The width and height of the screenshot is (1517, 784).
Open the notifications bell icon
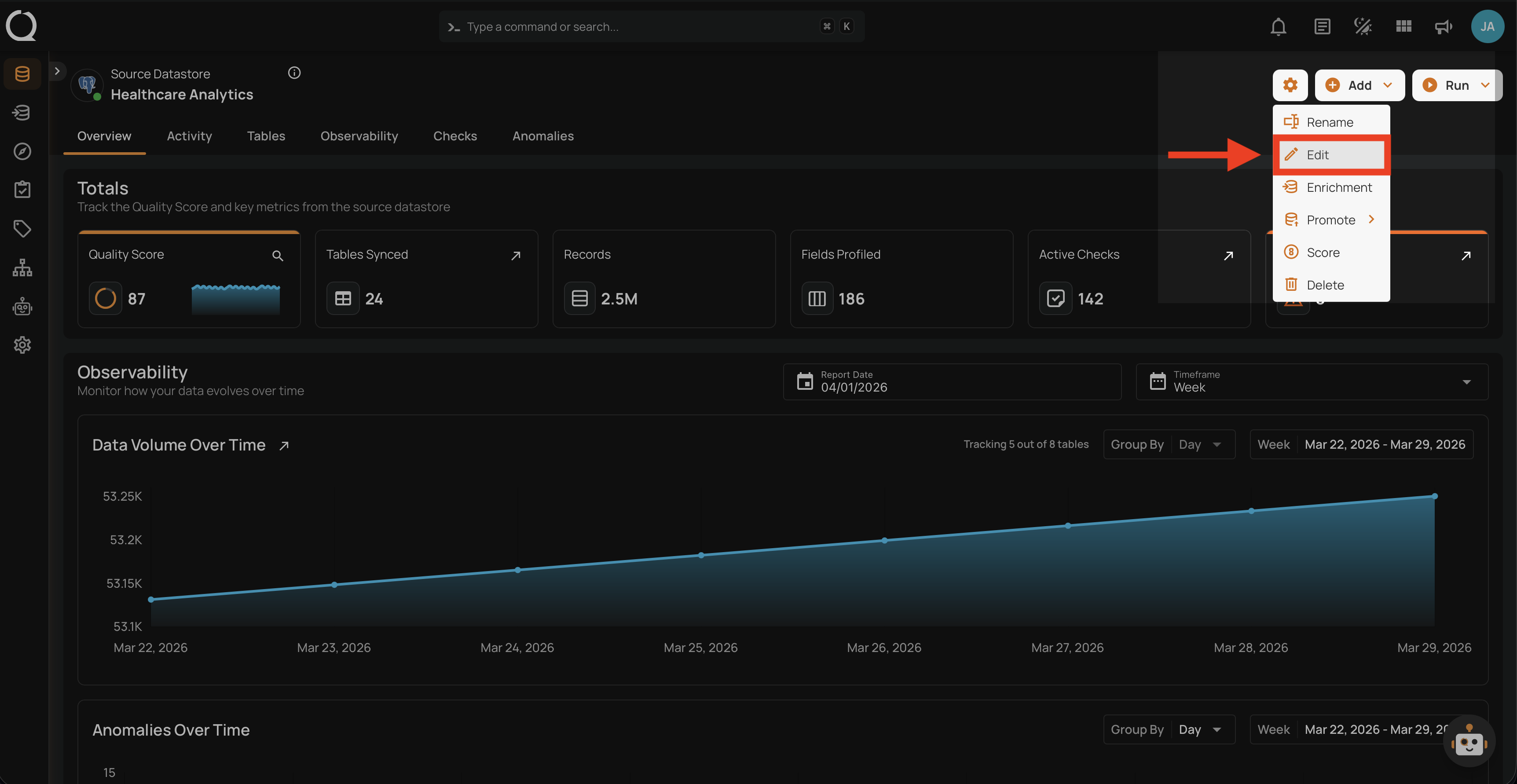point(1278,26)
